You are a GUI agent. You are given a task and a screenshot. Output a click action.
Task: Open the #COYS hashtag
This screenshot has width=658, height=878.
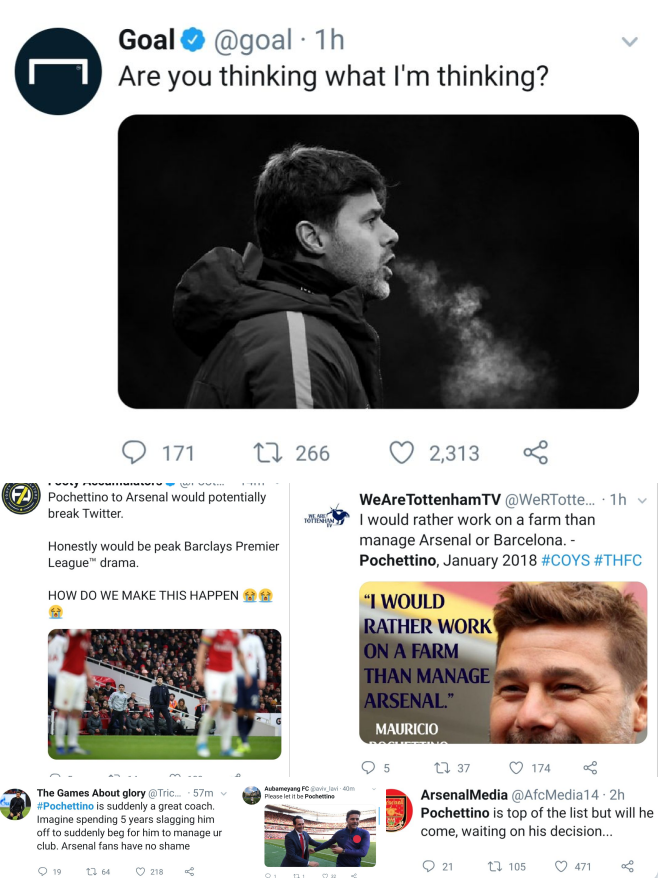click(x=565, y=560)
